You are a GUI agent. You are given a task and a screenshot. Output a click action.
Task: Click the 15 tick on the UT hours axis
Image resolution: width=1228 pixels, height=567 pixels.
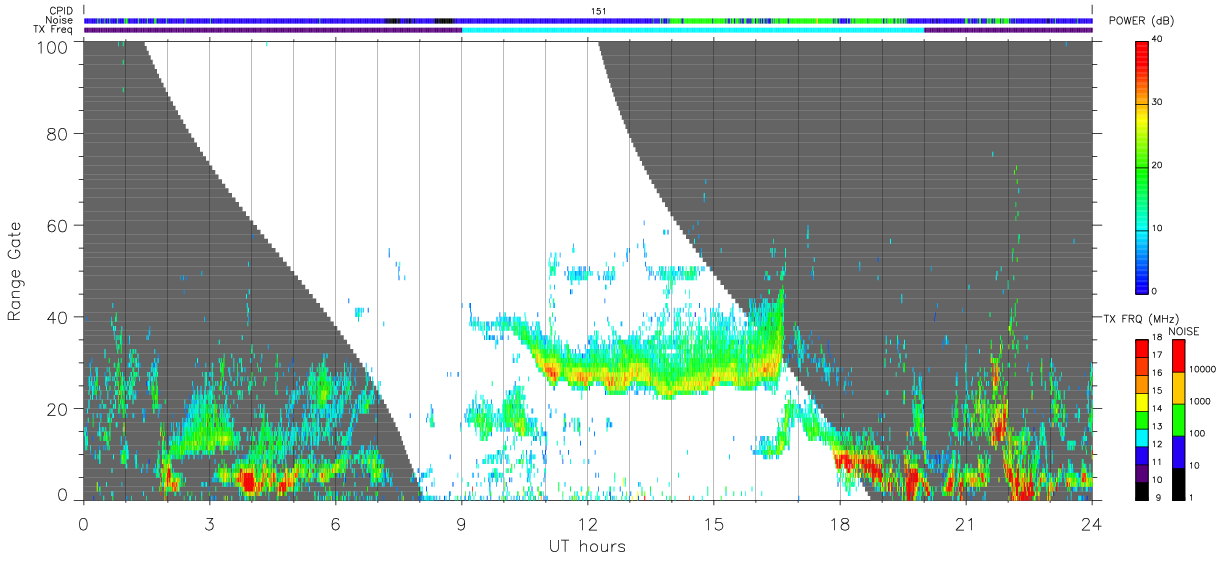[x=714, y=523]
